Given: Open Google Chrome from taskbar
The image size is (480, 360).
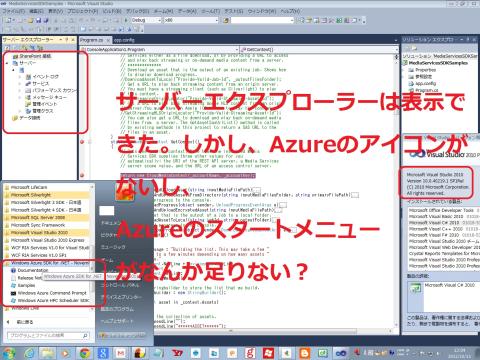Looking at the screenshot, I should coord(85,353).
